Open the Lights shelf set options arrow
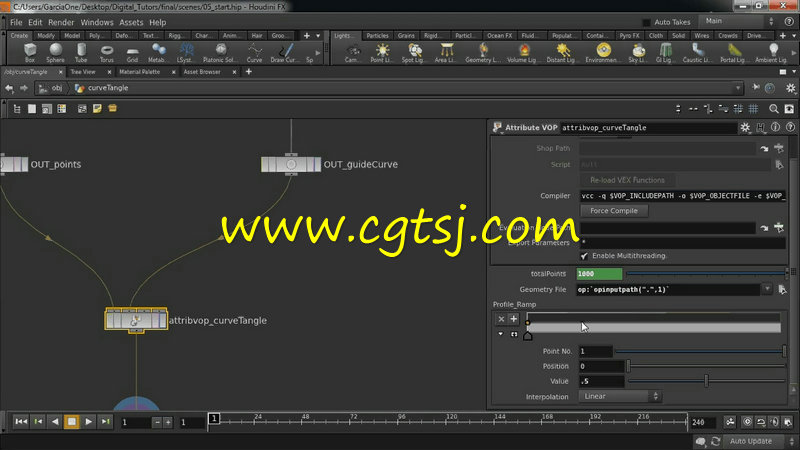800x450 pixels. point(794,36)
